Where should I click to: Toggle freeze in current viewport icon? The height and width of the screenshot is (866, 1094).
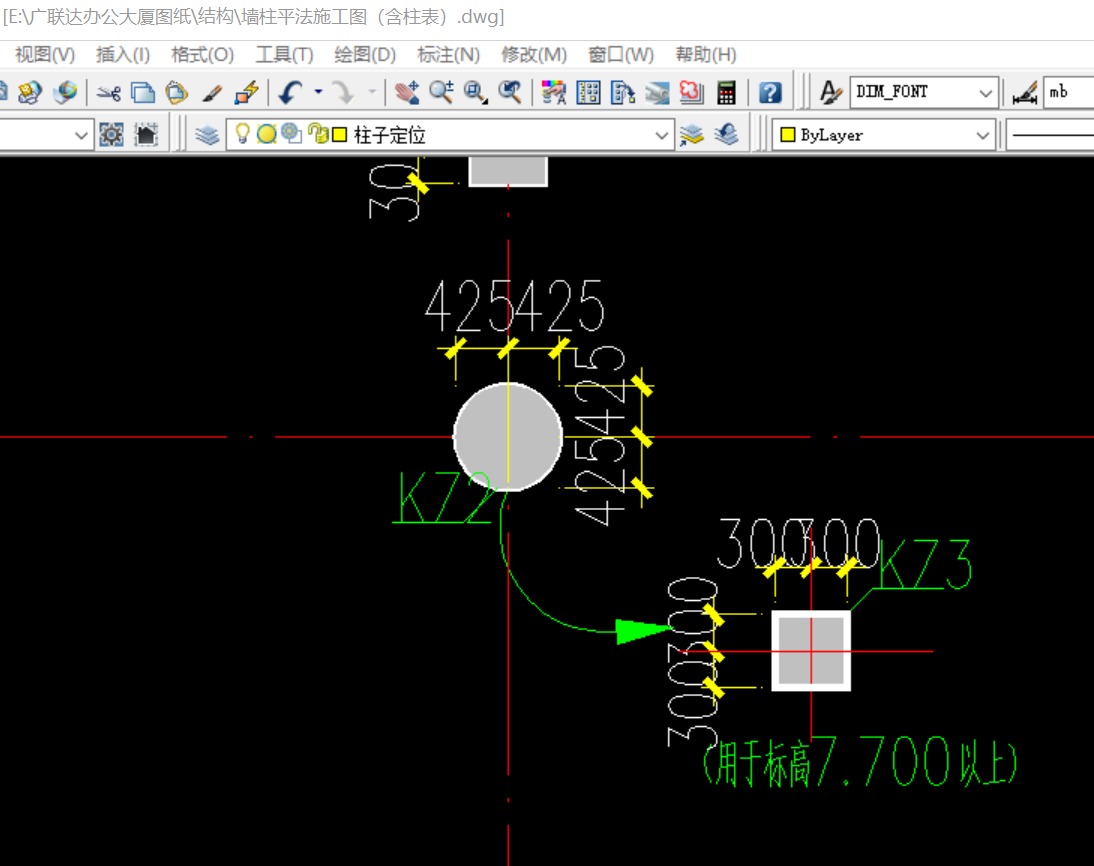point(291,133)
